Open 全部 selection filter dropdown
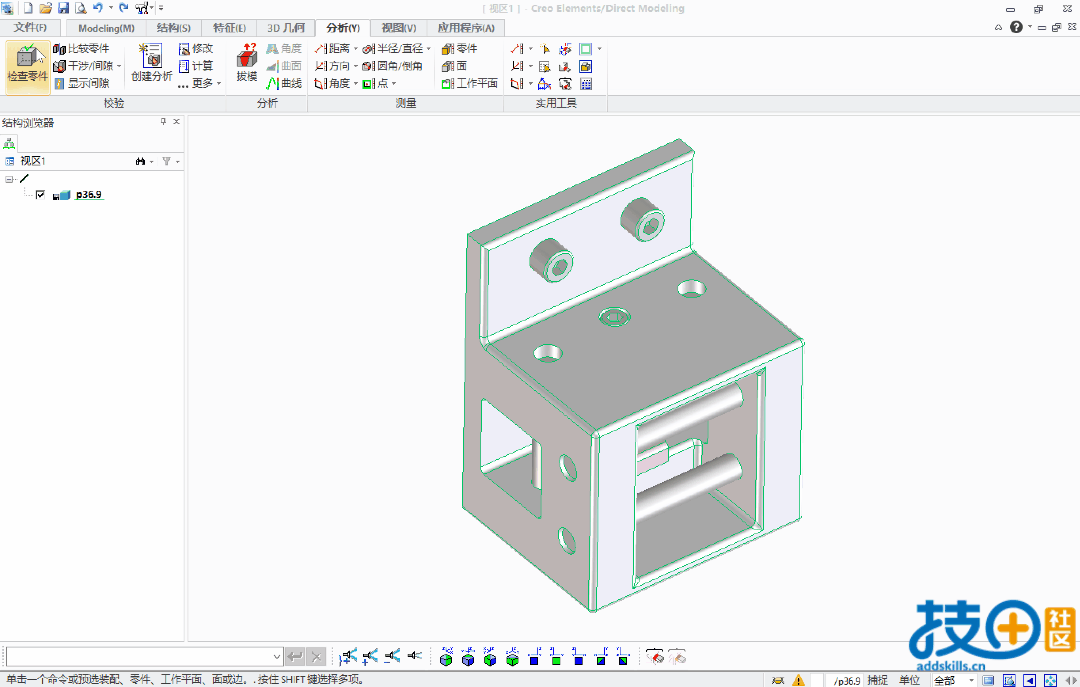 (955, 680)
